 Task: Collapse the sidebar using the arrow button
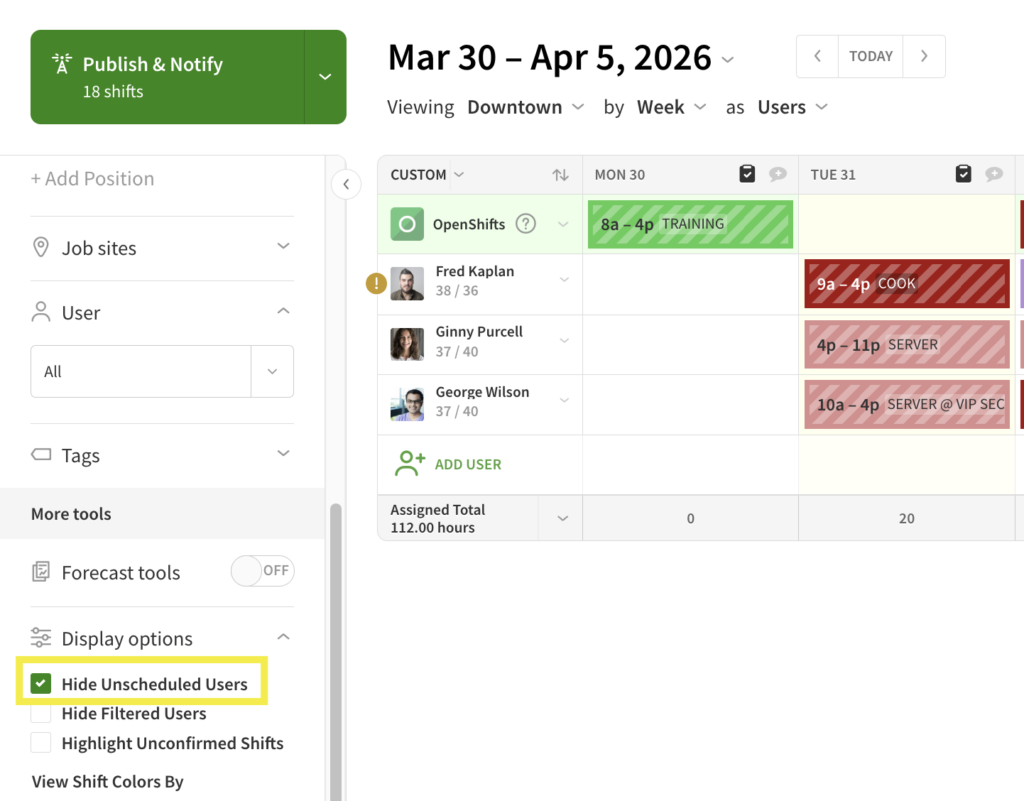coord(346,184)
